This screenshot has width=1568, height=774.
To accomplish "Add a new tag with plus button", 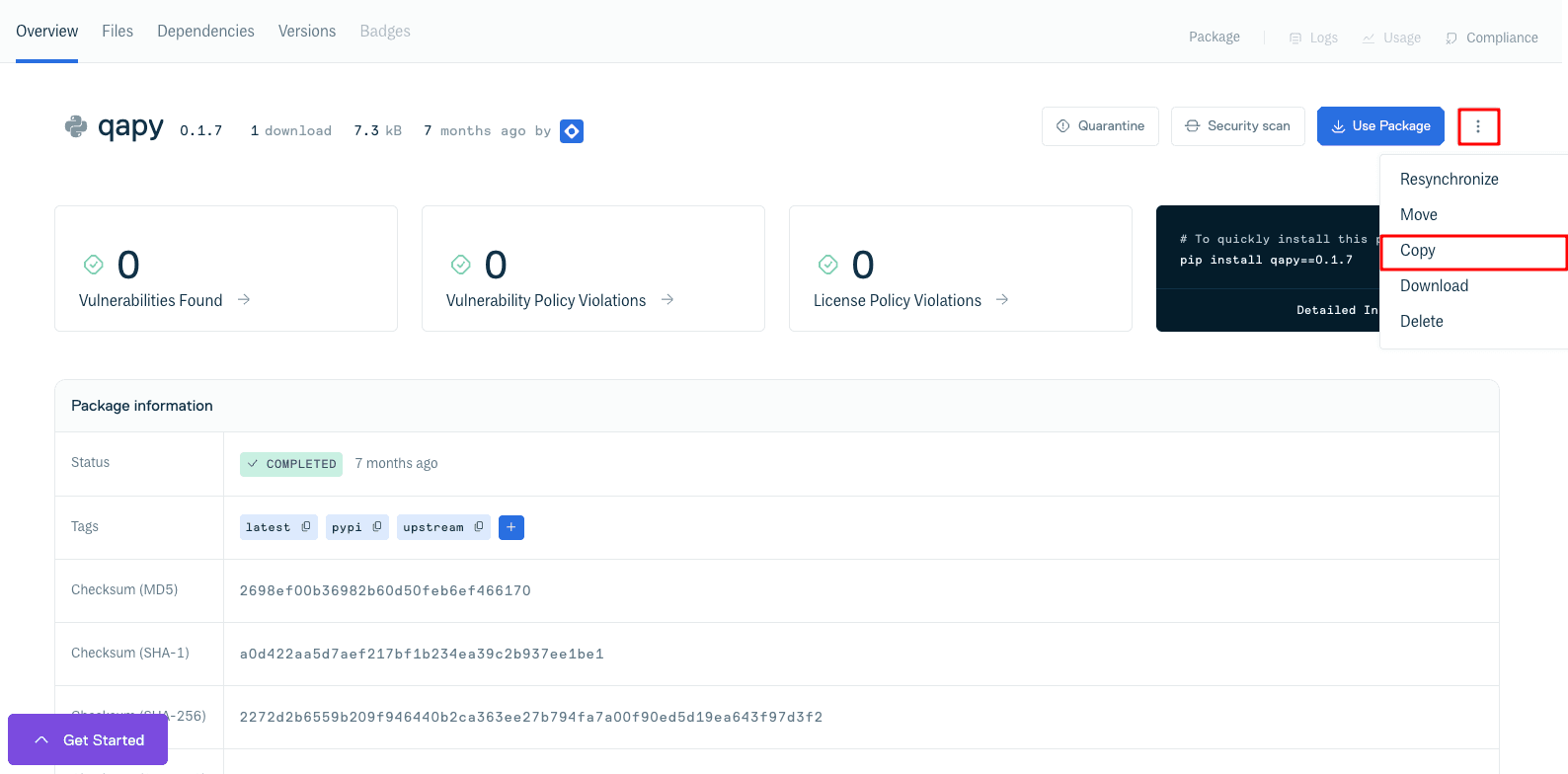I will click(511, 527).
